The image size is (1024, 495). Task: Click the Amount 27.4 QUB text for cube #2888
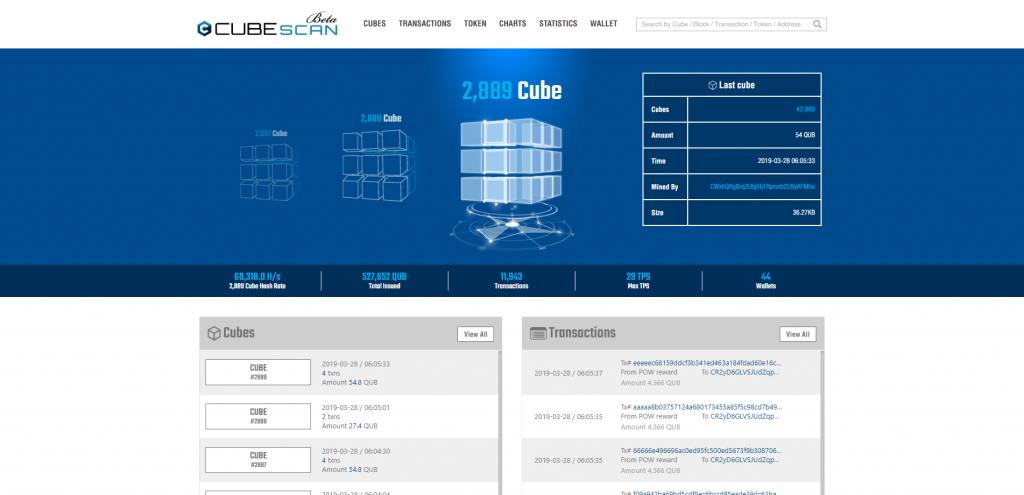pos(349,426)
